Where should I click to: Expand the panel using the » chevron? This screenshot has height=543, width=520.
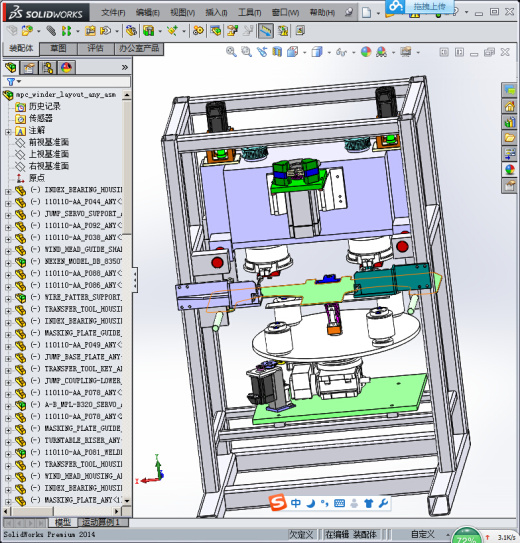pyautogui.click(x=125, y=67)
